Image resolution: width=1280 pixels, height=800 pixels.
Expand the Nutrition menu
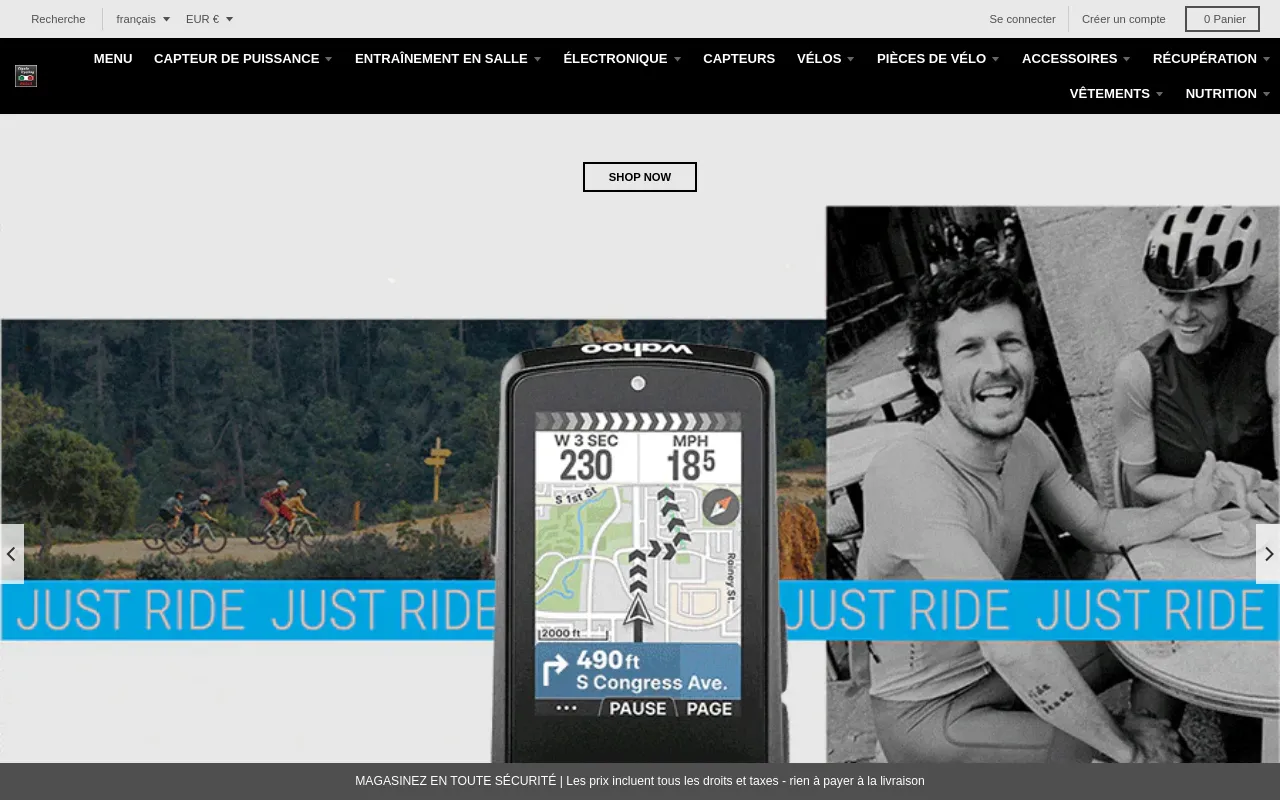click(x=1227, y=94)
